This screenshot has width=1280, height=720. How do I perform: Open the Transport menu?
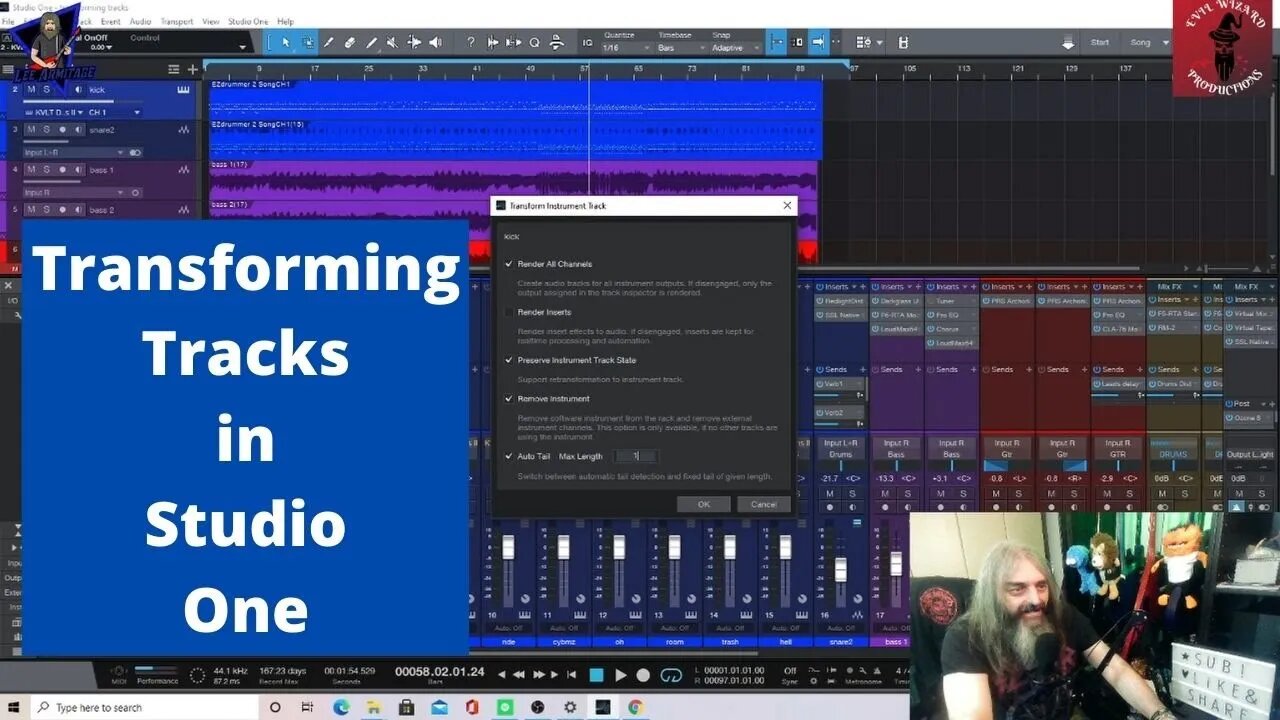[x=177, y=21]
